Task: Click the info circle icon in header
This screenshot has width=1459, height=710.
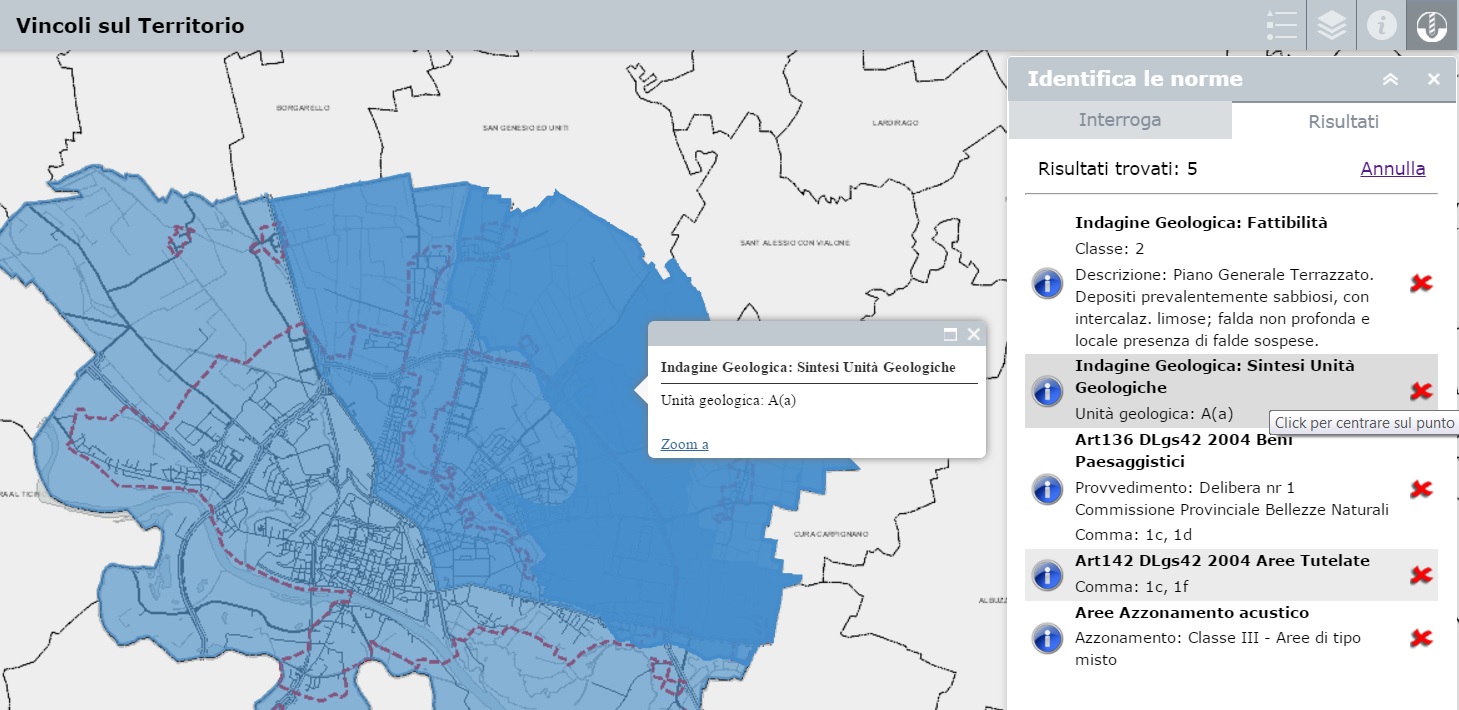Action: tap(1381, 25)
